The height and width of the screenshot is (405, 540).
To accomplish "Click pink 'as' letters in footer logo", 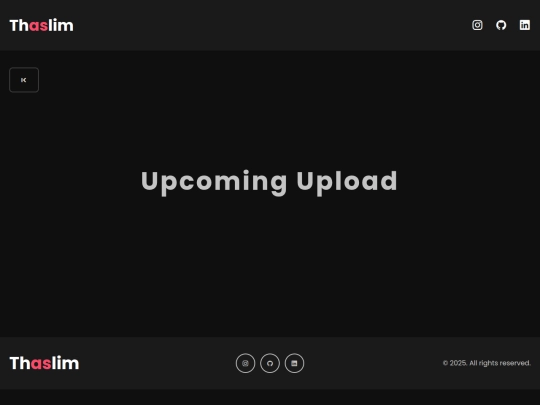I will click(x=41, y=364).
